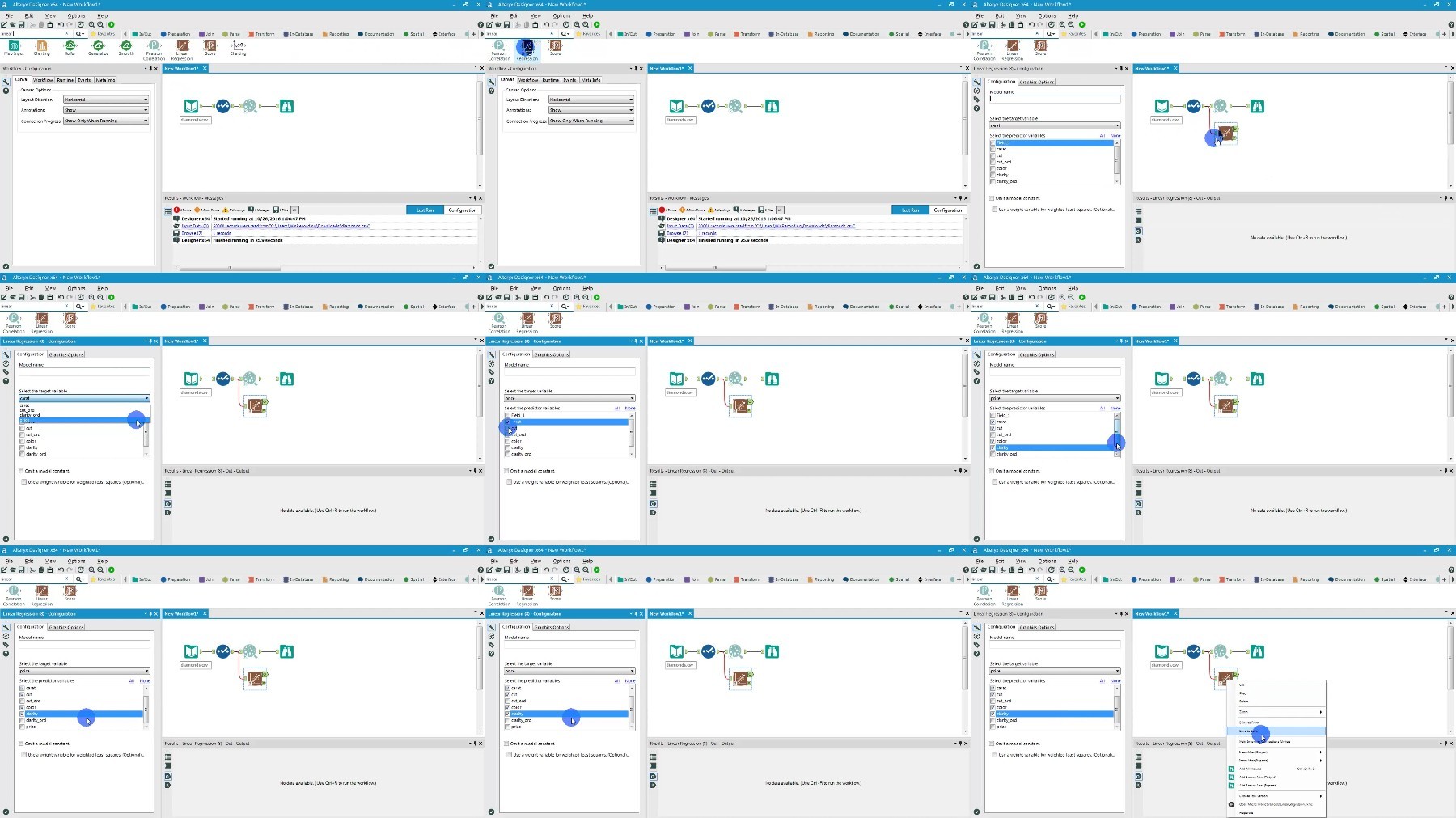The width and height of the screenshot is (1456, 818).
Task: Expand Zoom submenu in the context menu
Action: pos(1278,712)
